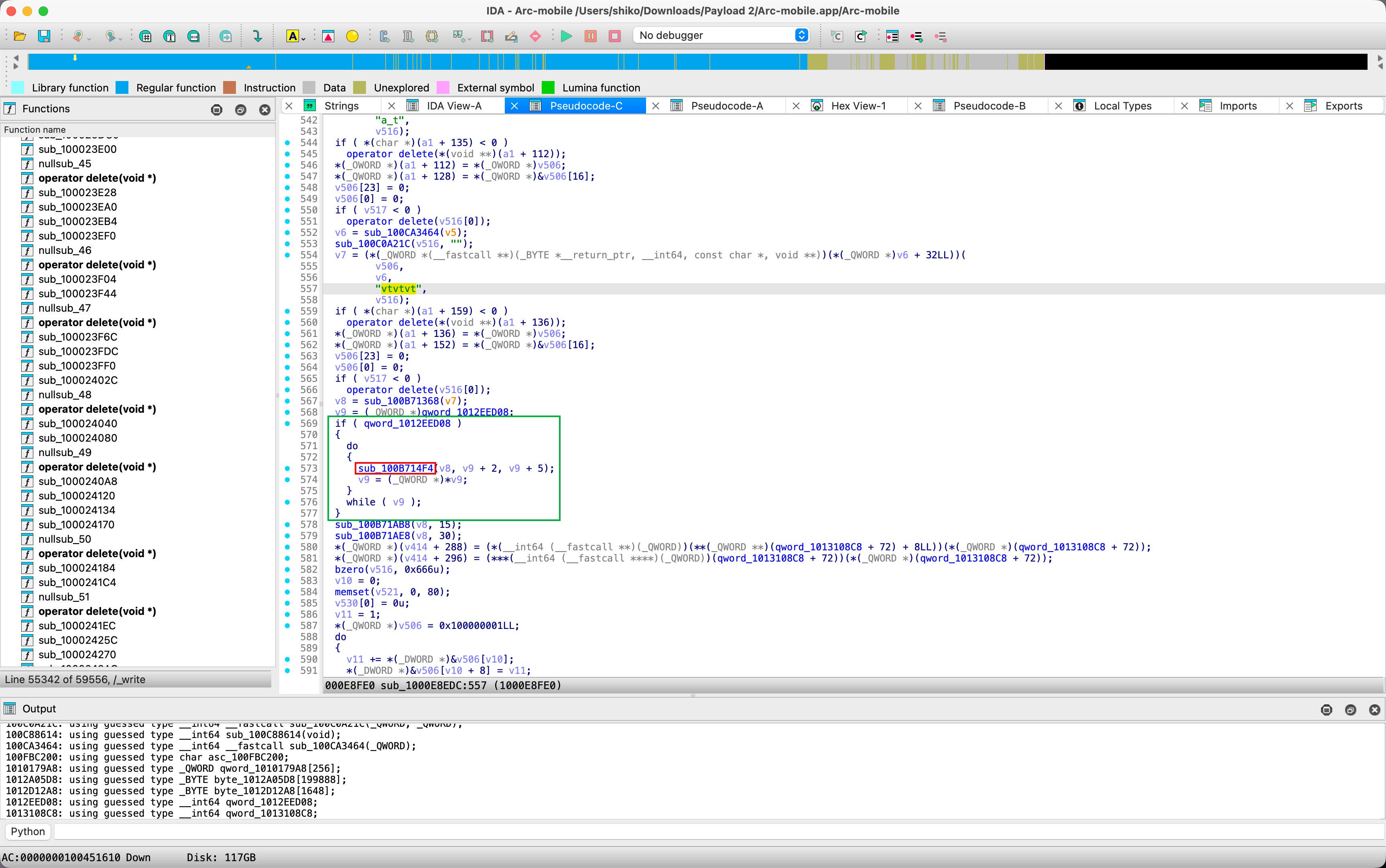Close the Pseudocode-A tab
This screenshot has height=868, width=1386.
[656, 105]
